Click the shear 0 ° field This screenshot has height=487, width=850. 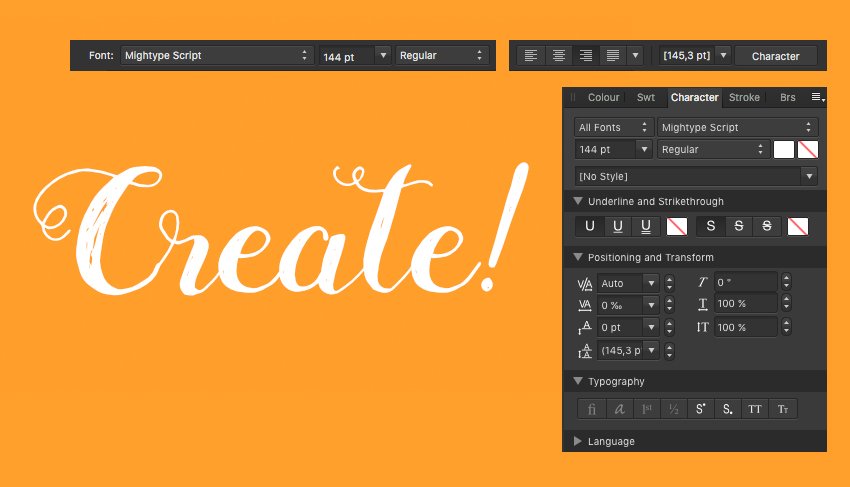click(745, 282)
